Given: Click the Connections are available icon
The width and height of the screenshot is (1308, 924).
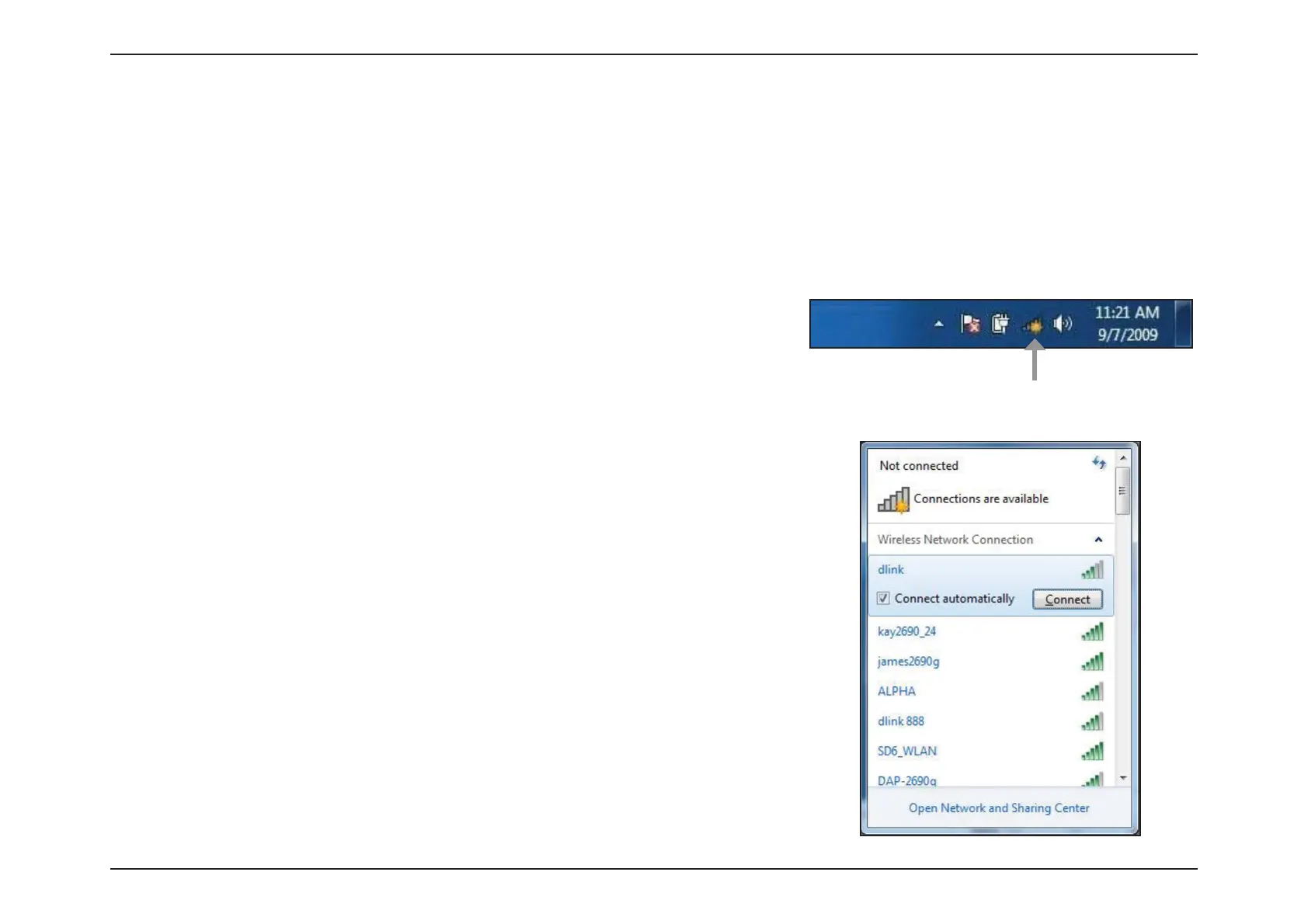Looking at the screenshot, I should pos(893,500).
